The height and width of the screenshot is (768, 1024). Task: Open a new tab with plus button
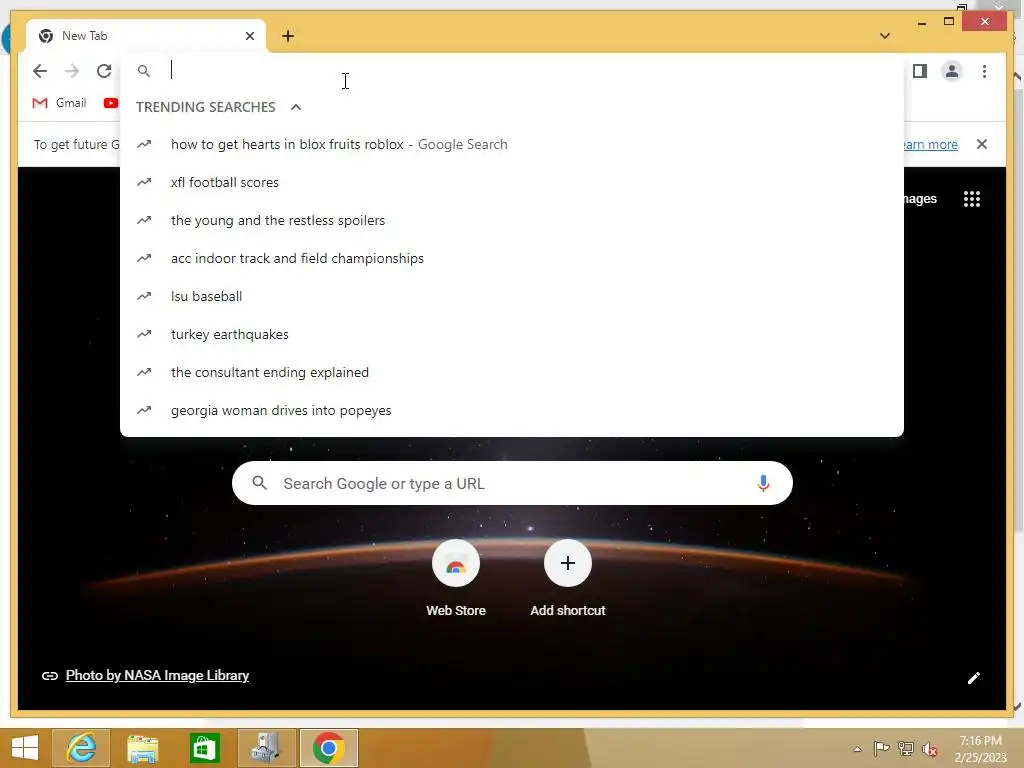pyautogui.click(x=288, y=36)
